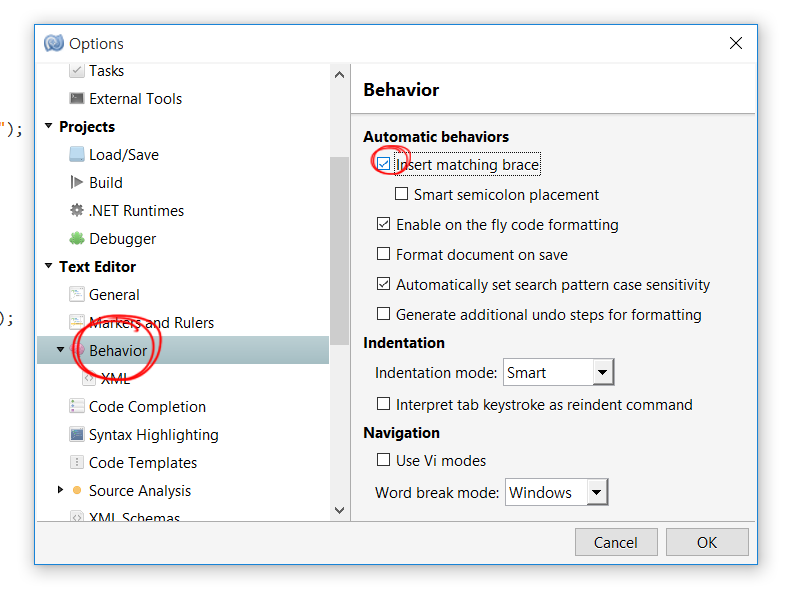The height and width of the screenshot is (600, 800).
Task: Select Code Completion page
Action: pos(147,407)
